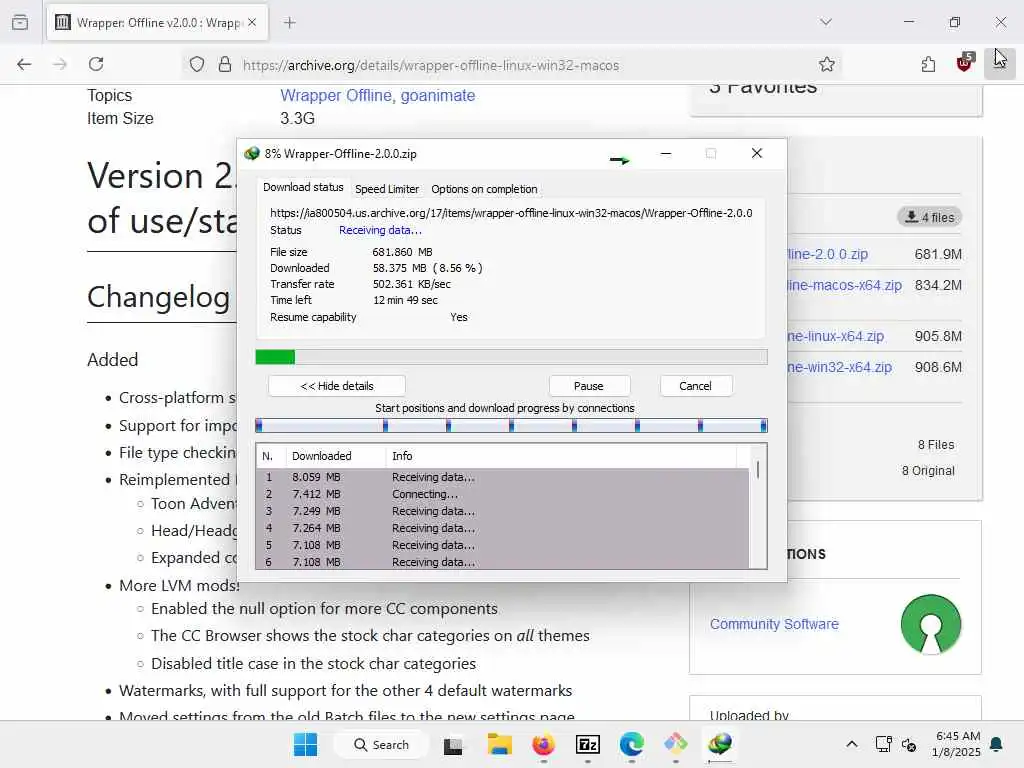Download the macos-x64.zip file link
The height and width of the screenshot is (768, 1024).
tap(844, 285)
